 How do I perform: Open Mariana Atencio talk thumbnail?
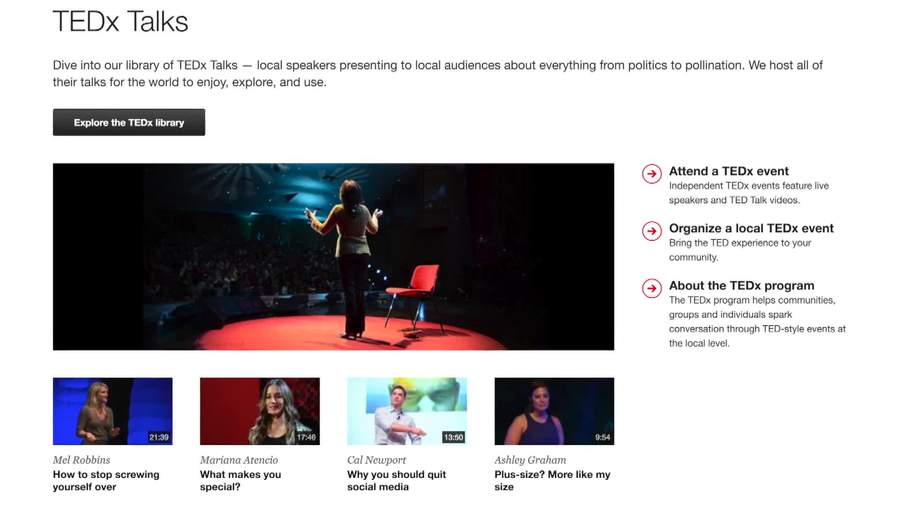pyautogui.click(x=259, y=410)
